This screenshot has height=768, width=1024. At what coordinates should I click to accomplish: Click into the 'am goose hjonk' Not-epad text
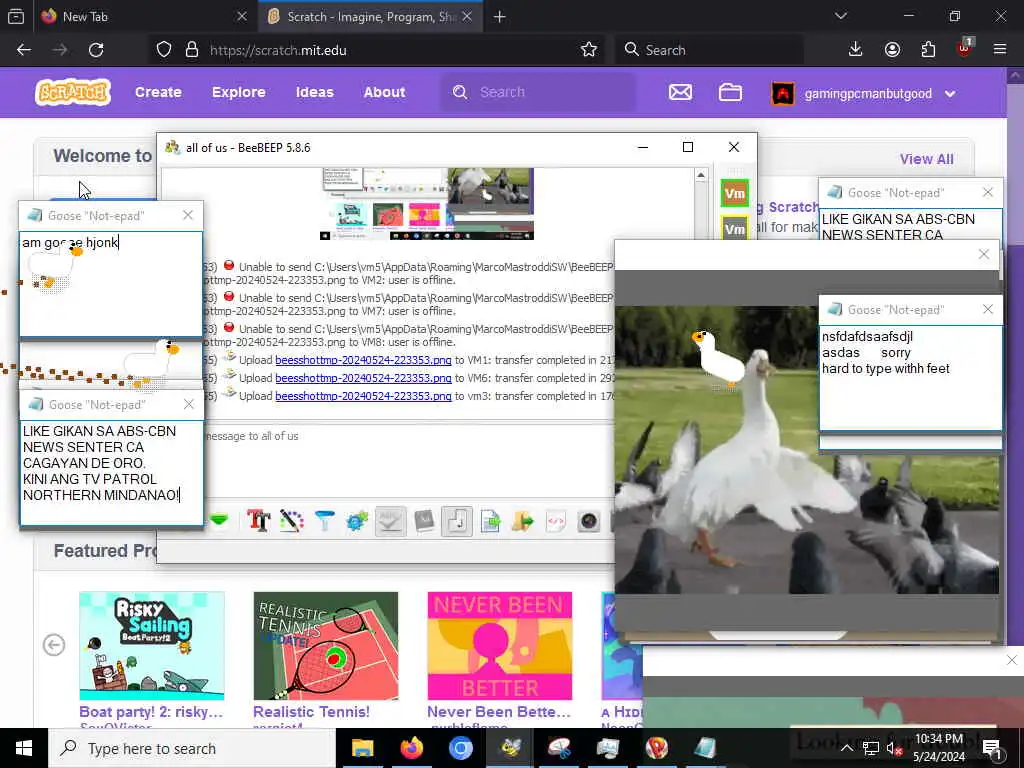pyautogui.click(x=71, y=242)
